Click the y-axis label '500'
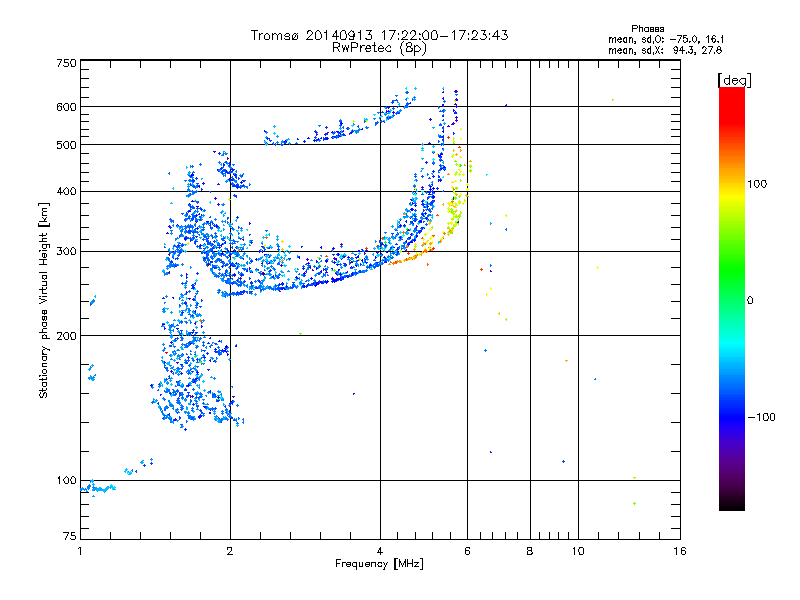 point(66,145)
